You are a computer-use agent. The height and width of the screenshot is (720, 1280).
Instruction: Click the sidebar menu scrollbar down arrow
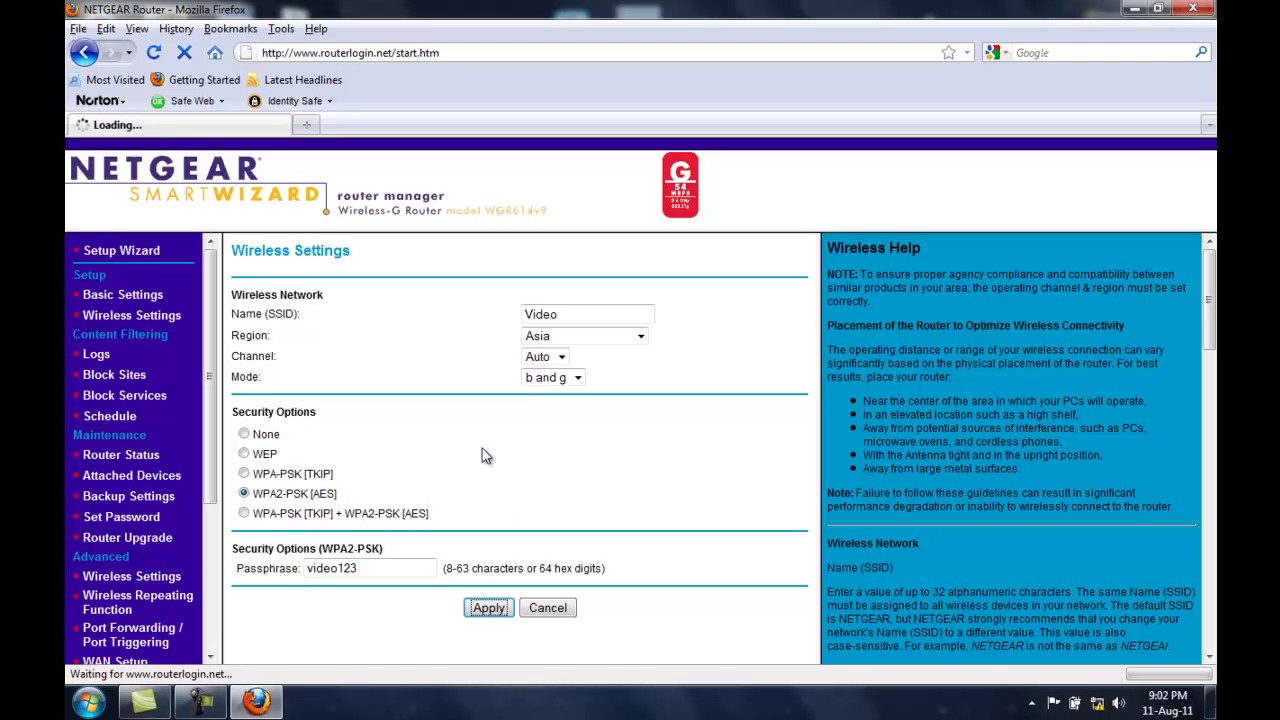(210, 656)
